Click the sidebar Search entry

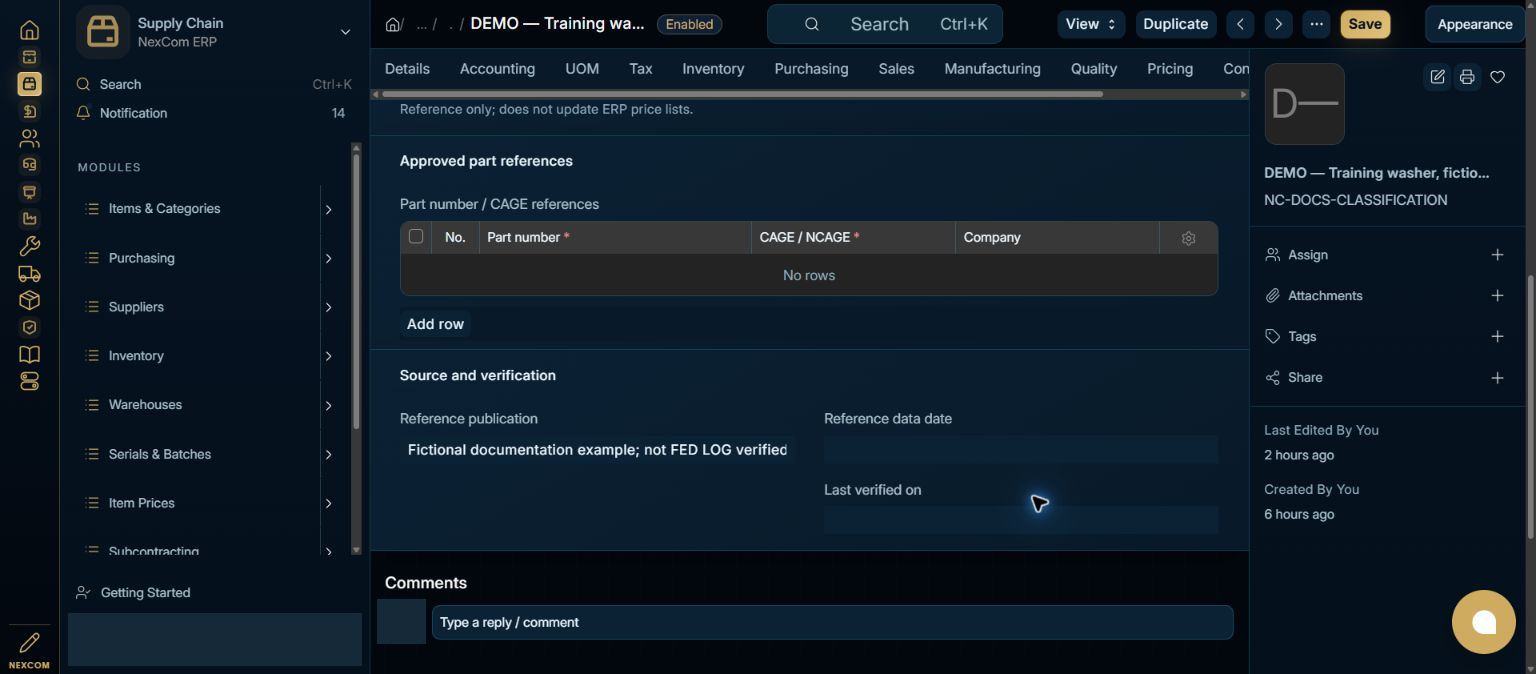[x=214, y=85]
